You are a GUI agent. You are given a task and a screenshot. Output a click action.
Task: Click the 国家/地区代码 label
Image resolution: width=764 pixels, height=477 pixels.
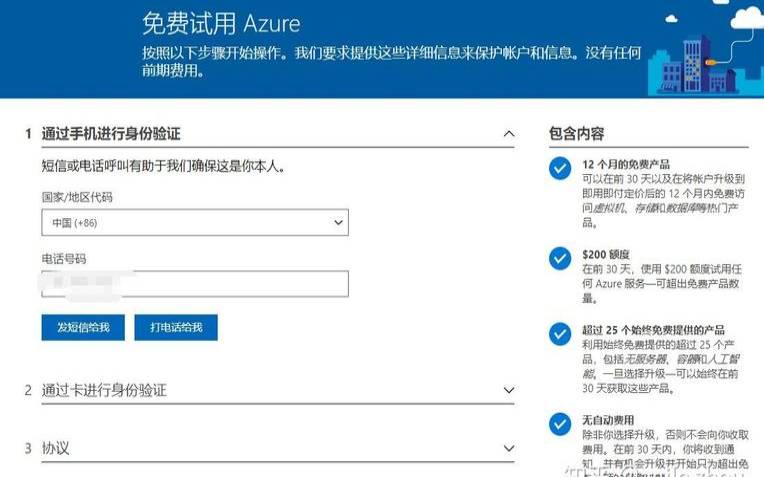(x=77, y=197)
